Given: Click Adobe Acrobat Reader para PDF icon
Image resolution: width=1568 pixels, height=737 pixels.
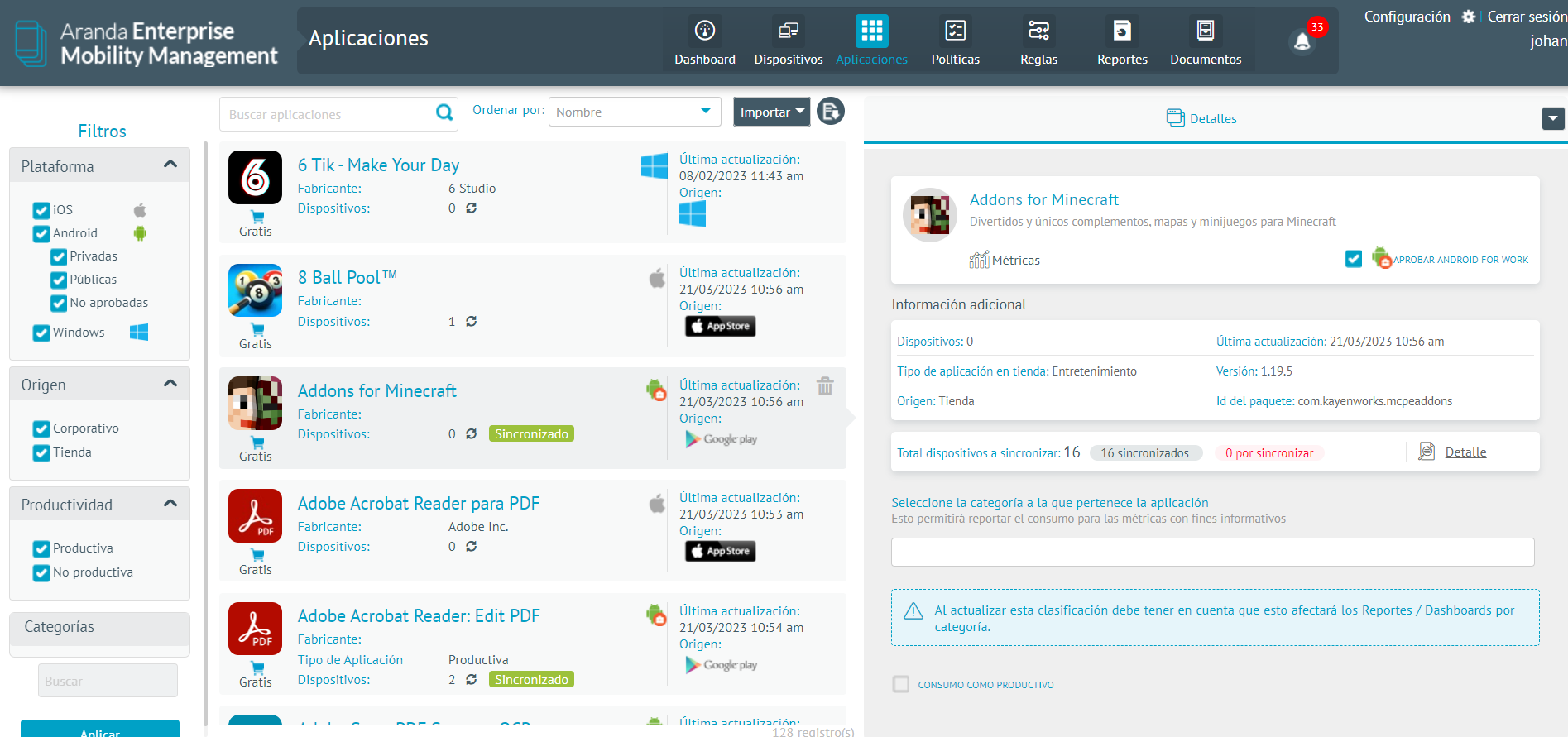Looking at the screenshot, I should click(x=255, y=515).
